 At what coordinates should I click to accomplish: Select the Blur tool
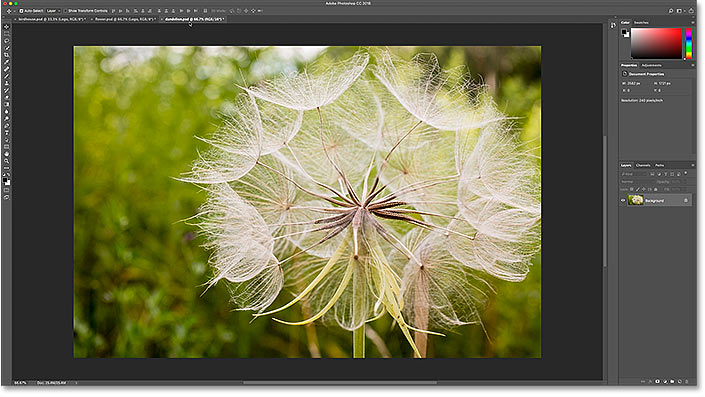click(6, 112)
